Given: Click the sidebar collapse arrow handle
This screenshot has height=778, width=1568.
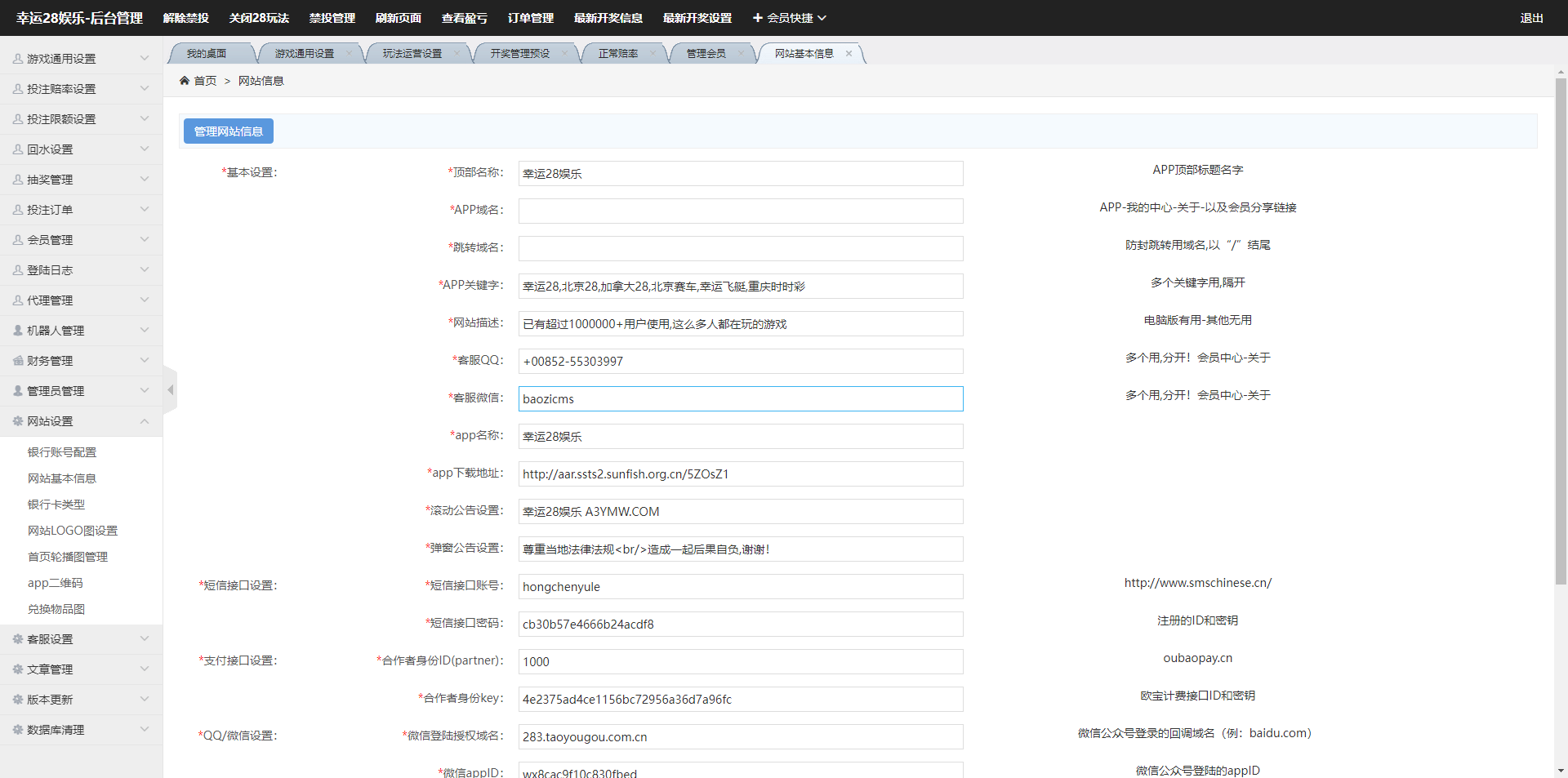Looking at the screenshot, I should tap(170, 390).
